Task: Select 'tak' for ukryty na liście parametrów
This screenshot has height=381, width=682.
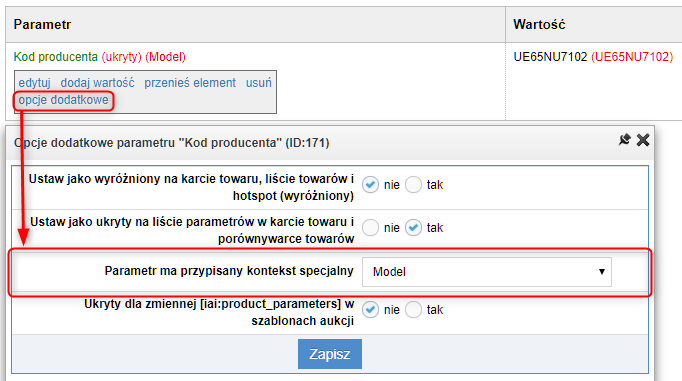Action: 413,228
